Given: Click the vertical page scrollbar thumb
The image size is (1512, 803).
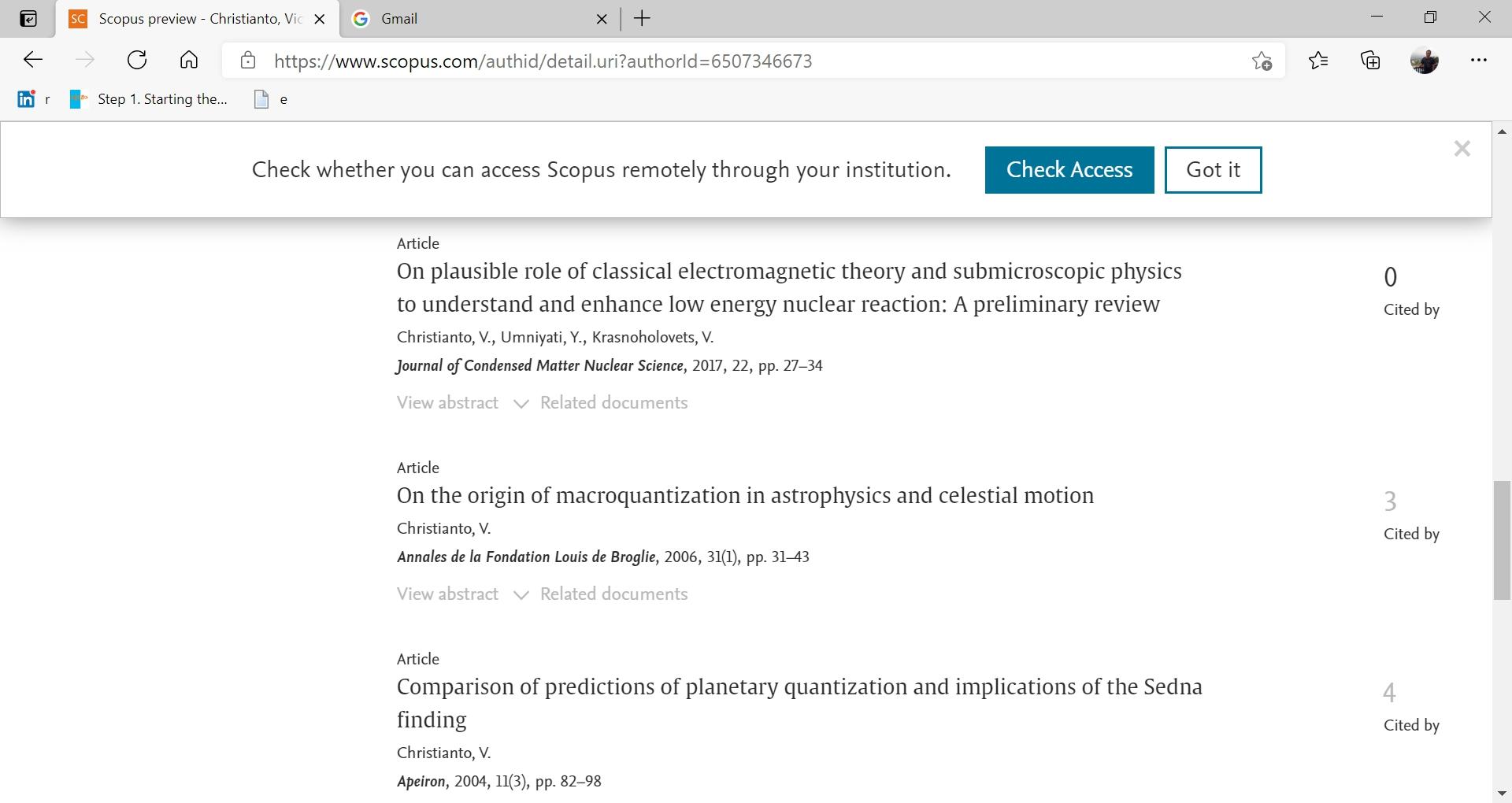Looking at the screenshot, I should click(x=1502, y=540).
